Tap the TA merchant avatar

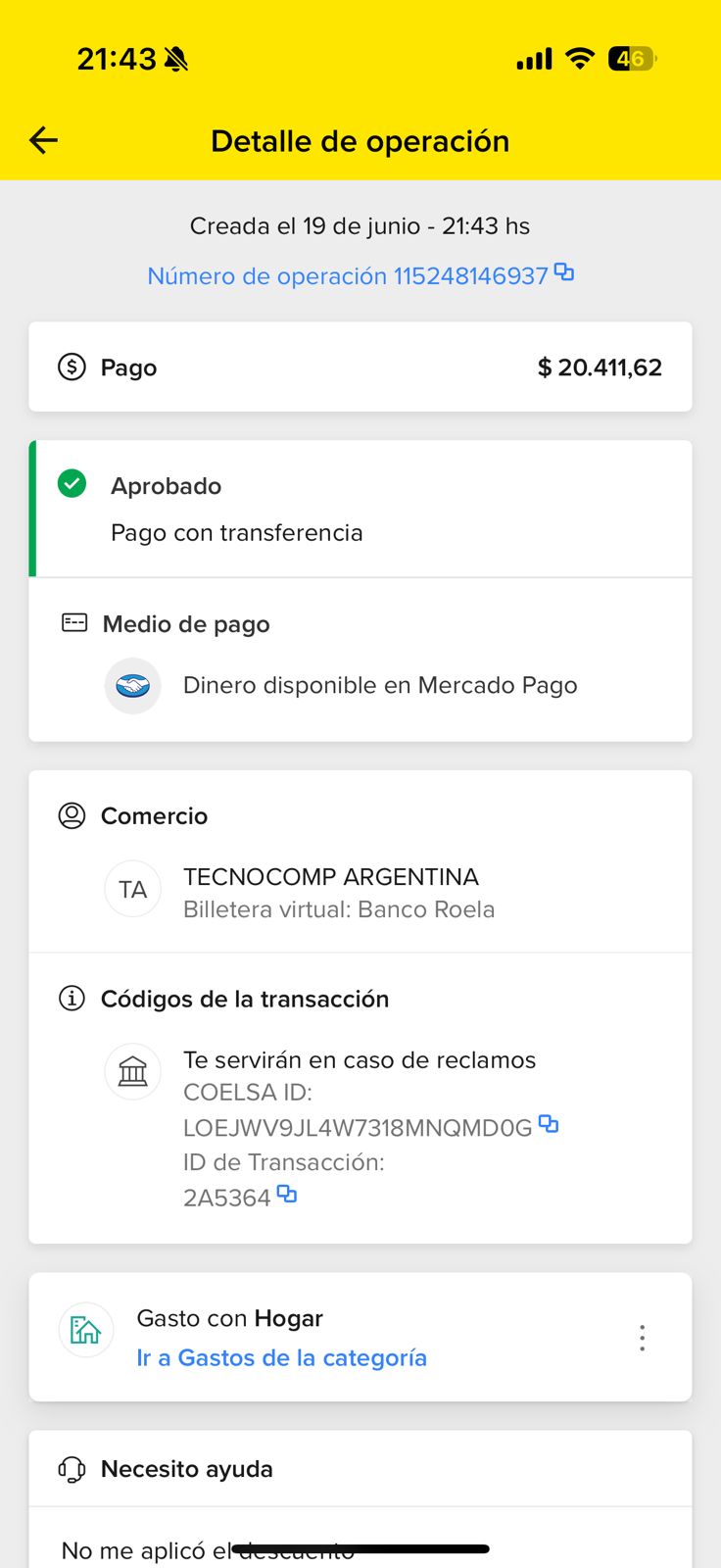coord(133,890)
